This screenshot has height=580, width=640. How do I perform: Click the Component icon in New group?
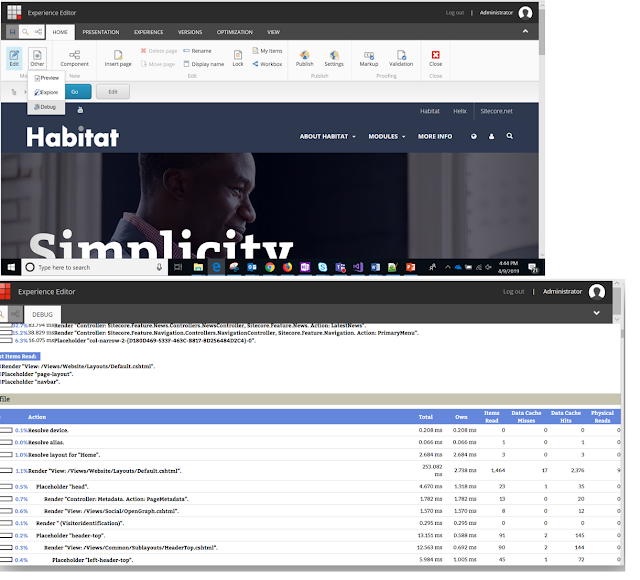[74, 58]
